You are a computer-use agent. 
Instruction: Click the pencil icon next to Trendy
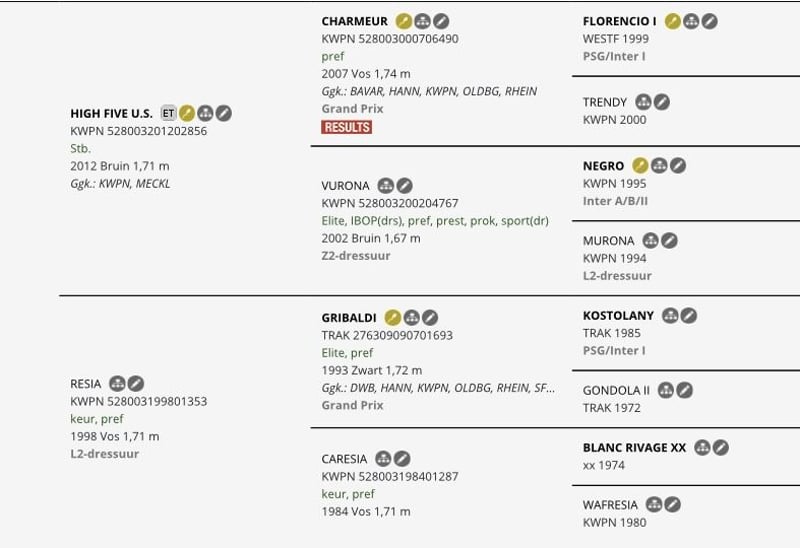click(662, 102)
